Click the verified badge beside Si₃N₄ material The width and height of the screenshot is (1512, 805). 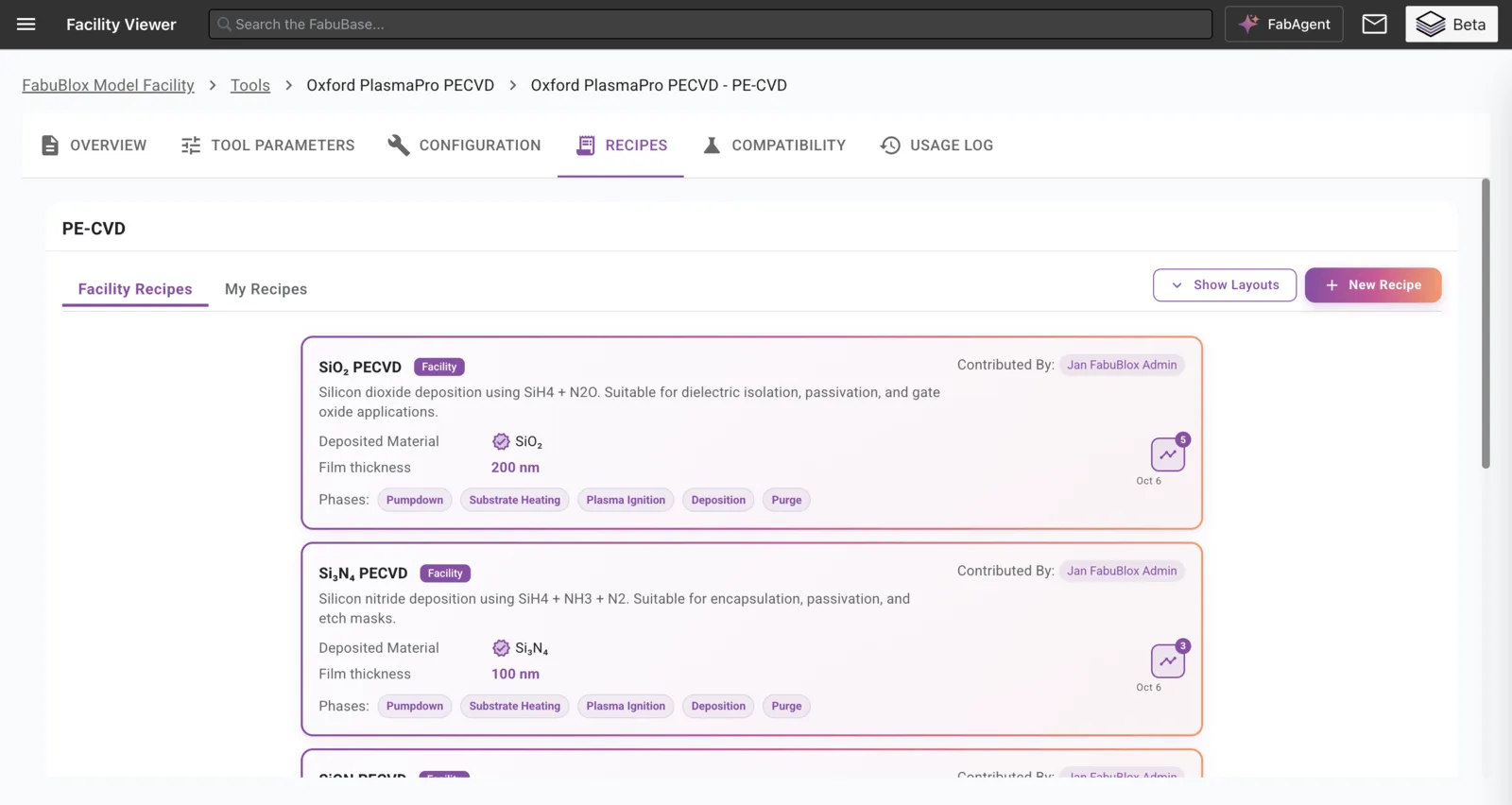[501, 648]
